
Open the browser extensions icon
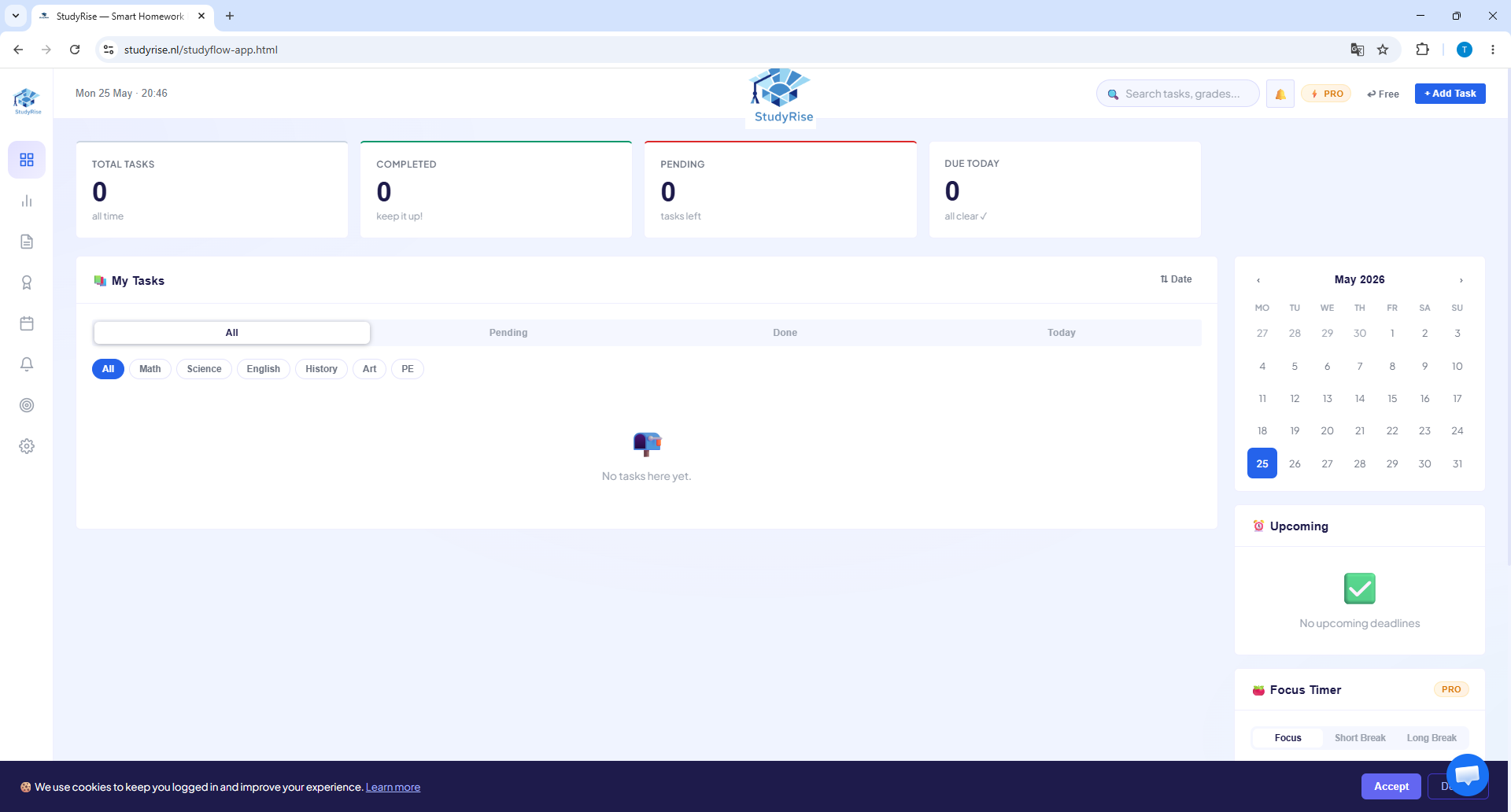point(1422,50)
